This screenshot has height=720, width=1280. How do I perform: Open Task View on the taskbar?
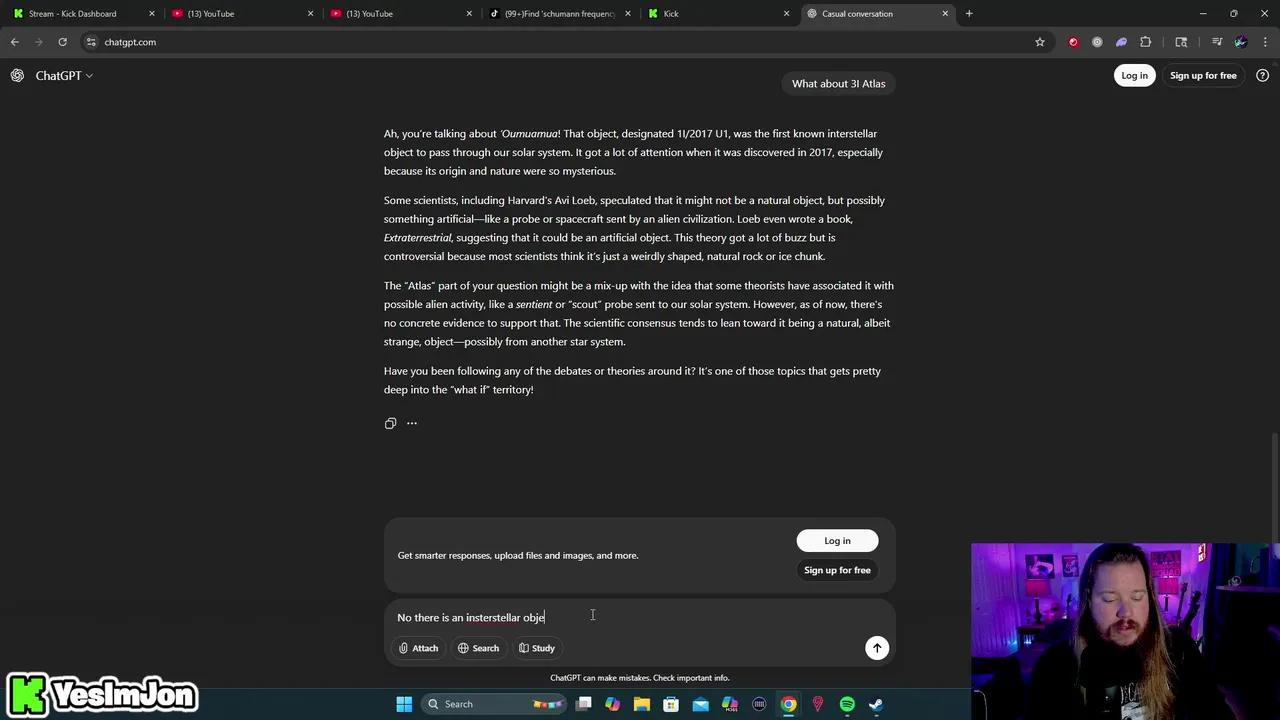click(584, 704)
